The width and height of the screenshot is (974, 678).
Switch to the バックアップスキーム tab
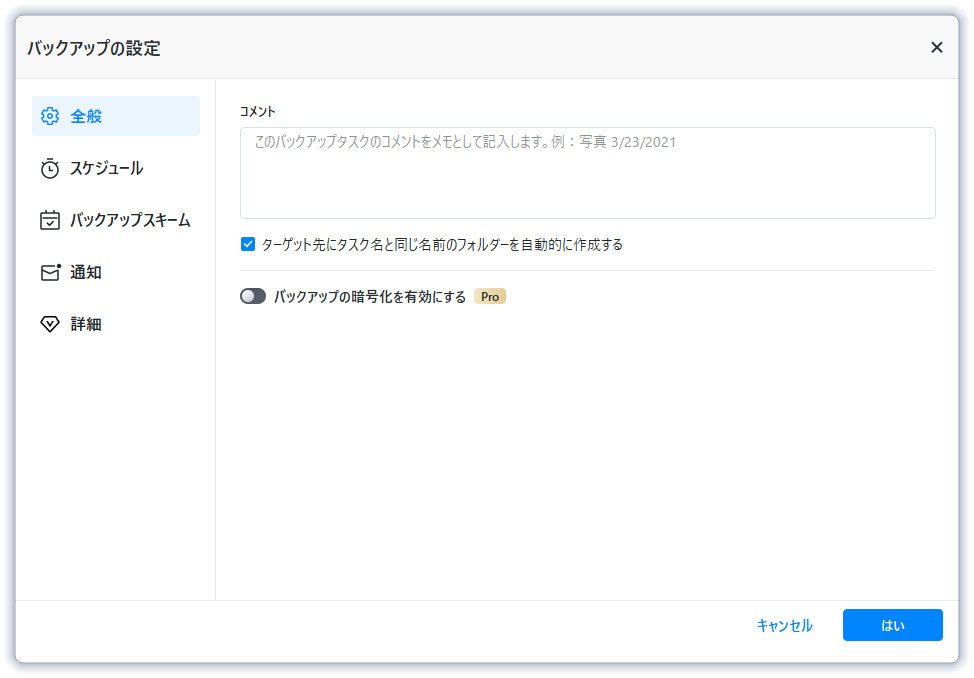tap(130, 221)
